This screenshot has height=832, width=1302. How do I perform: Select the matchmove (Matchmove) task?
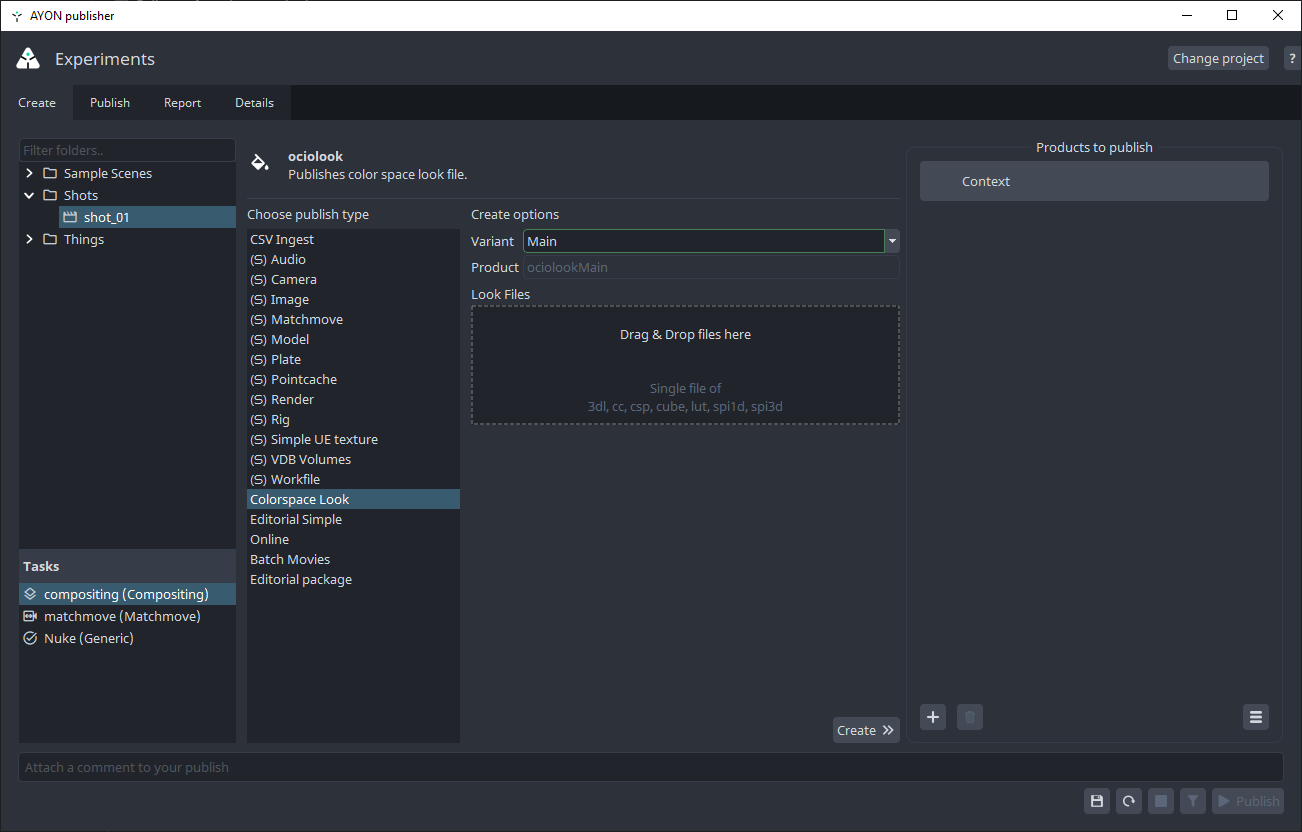(122, 616)
